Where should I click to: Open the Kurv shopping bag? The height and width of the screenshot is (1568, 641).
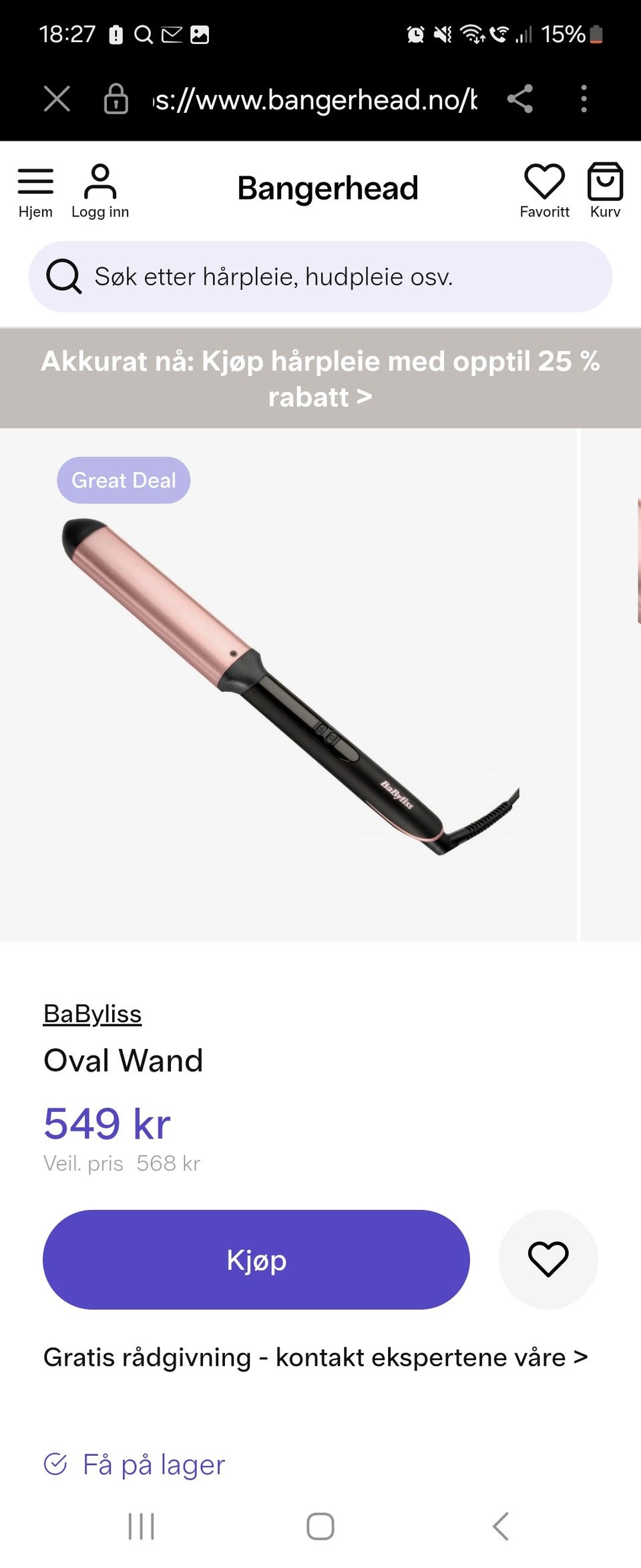click(x=605, y=191)
